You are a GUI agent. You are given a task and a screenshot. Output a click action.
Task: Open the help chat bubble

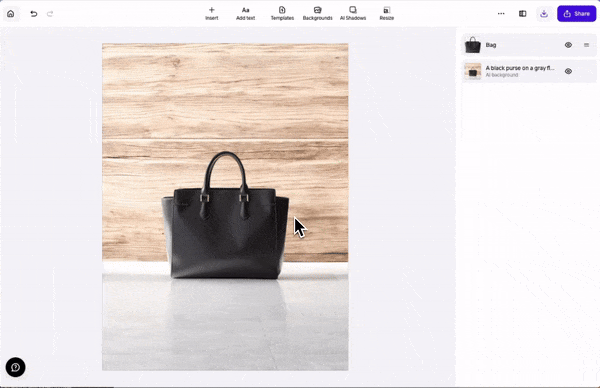[15, 367]
